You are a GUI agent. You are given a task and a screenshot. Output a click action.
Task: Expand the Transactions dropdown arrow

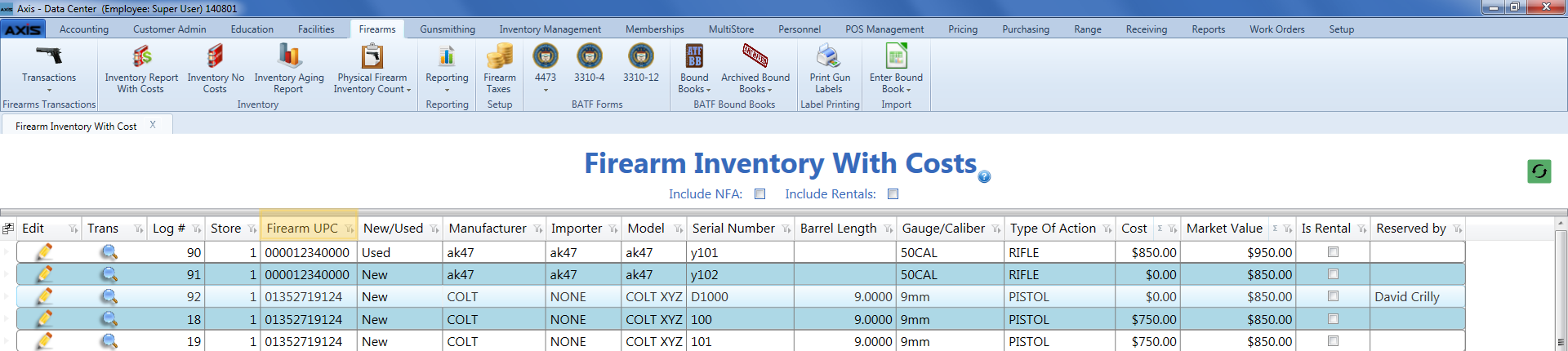[x=49, y=90]
